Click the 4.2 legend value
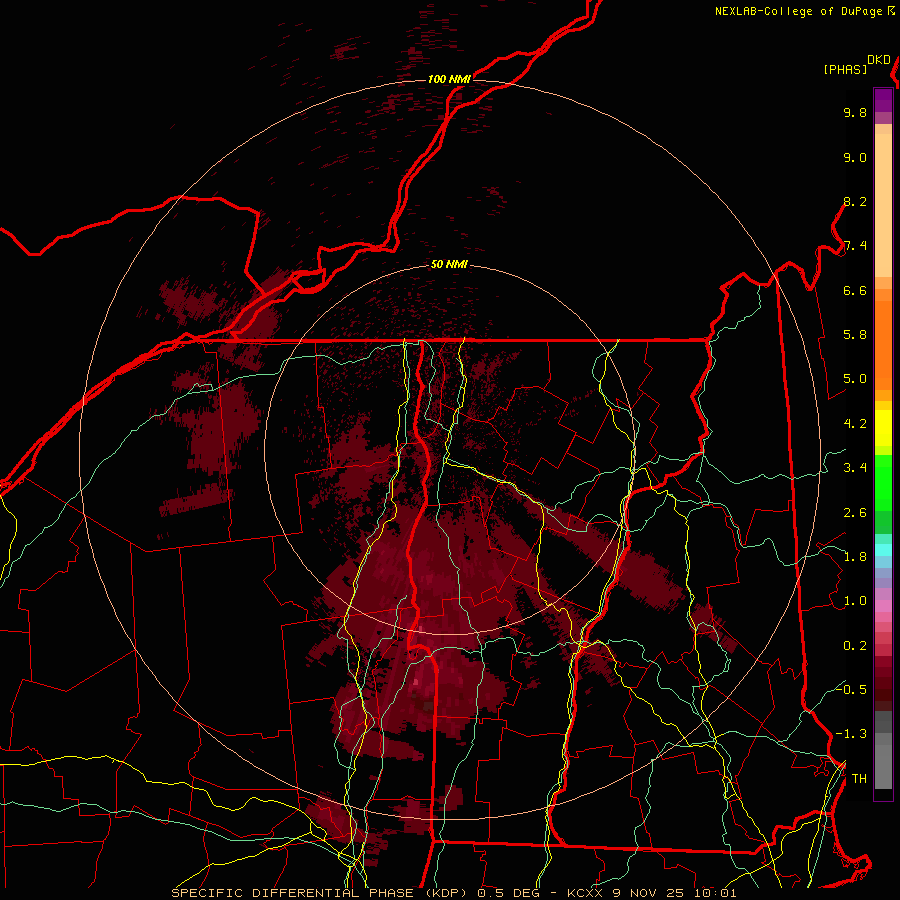This screenshot has height=900, width=900. point(855,424)
